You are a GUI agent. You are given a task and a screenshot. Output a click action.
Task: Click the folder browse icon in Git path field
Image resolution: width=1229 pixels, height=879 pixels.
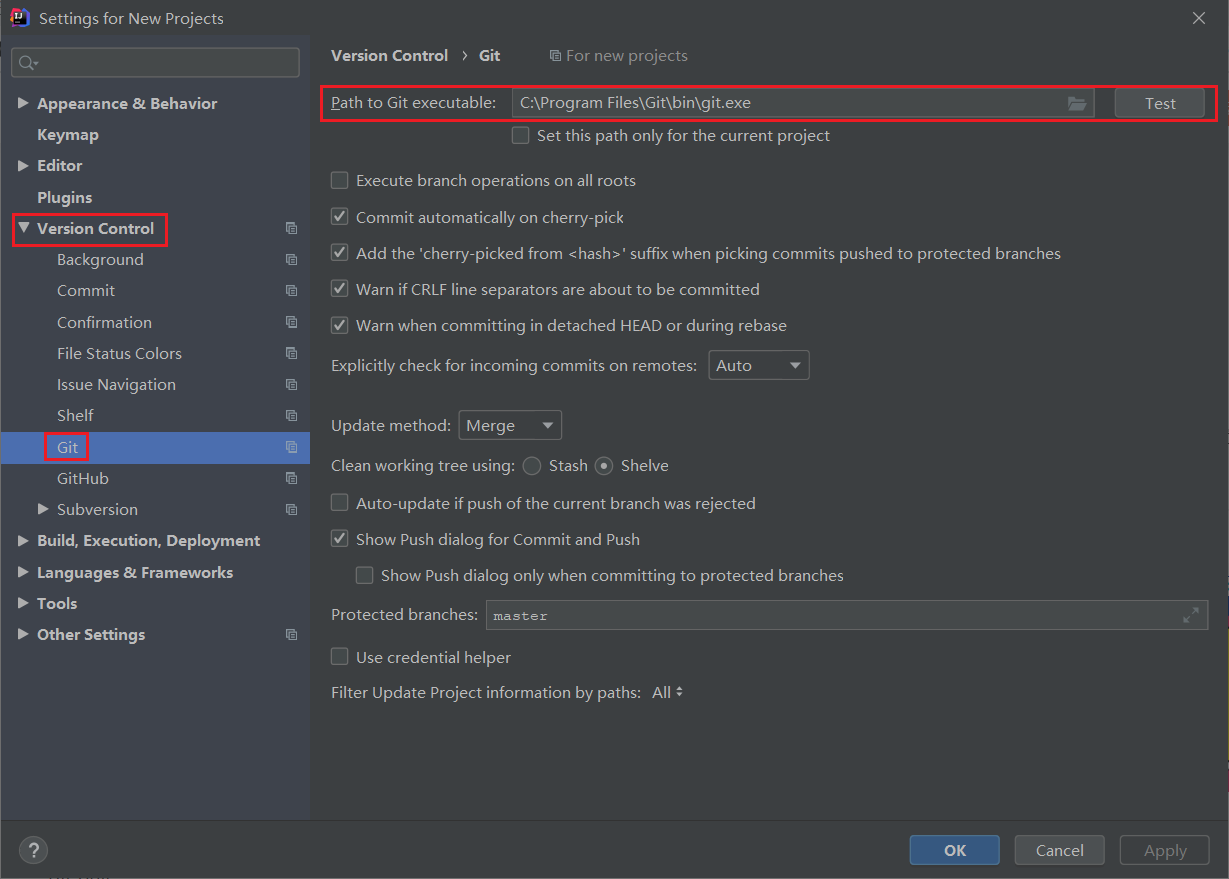[1076, 103]
